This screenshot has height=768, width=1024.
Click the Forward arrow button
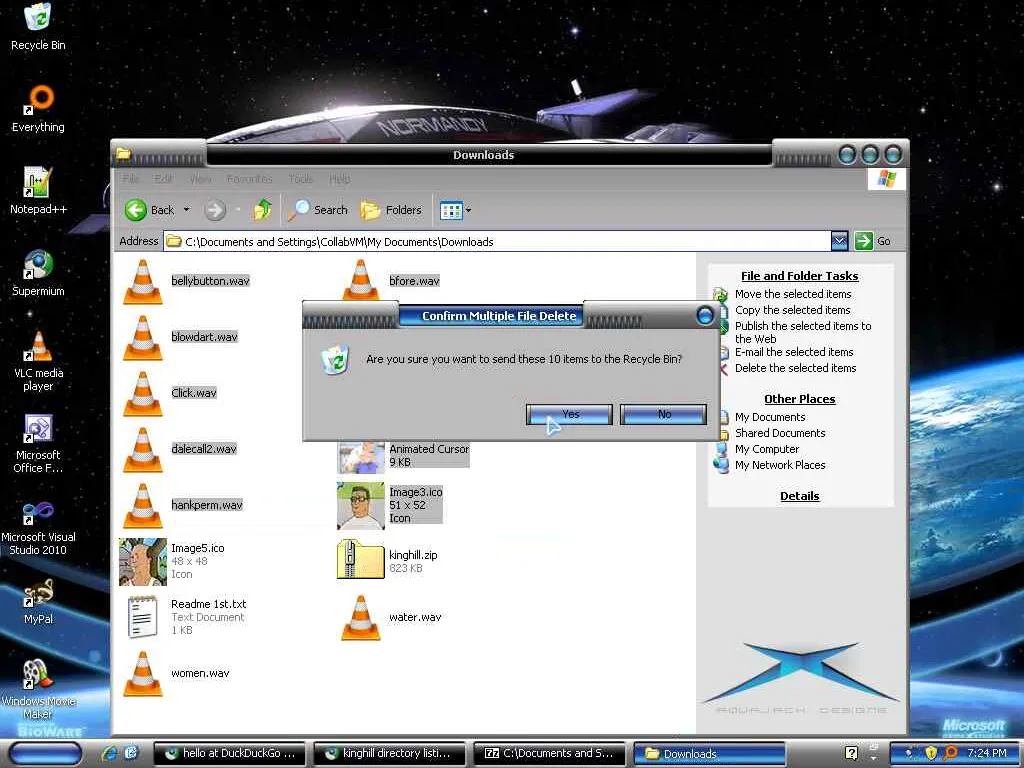(215, 210)
